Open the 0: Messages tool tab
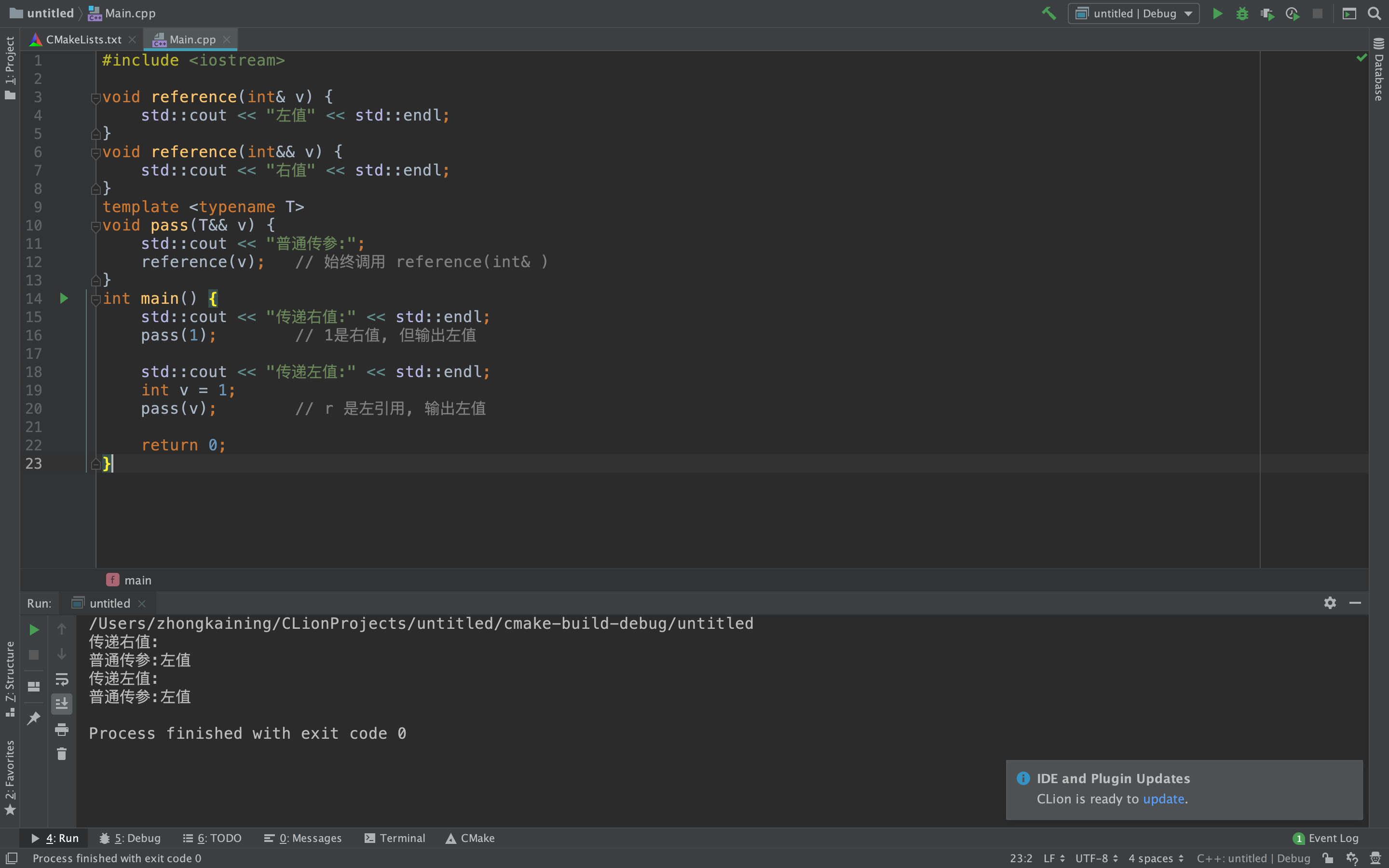This screenshot has width=1389, height=868. [x=302, y=838]
